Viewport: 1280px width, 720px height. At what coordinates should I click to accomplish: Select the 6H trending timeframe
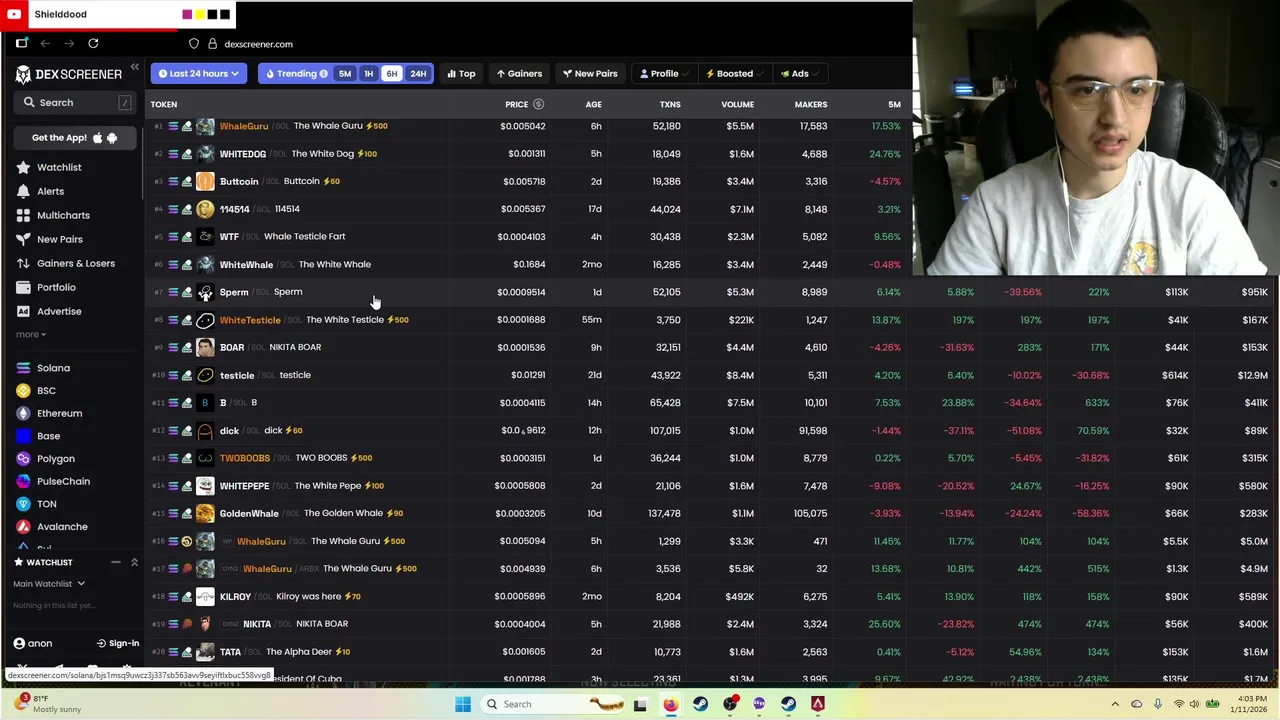pyautogui.click(x=392, y=74)
